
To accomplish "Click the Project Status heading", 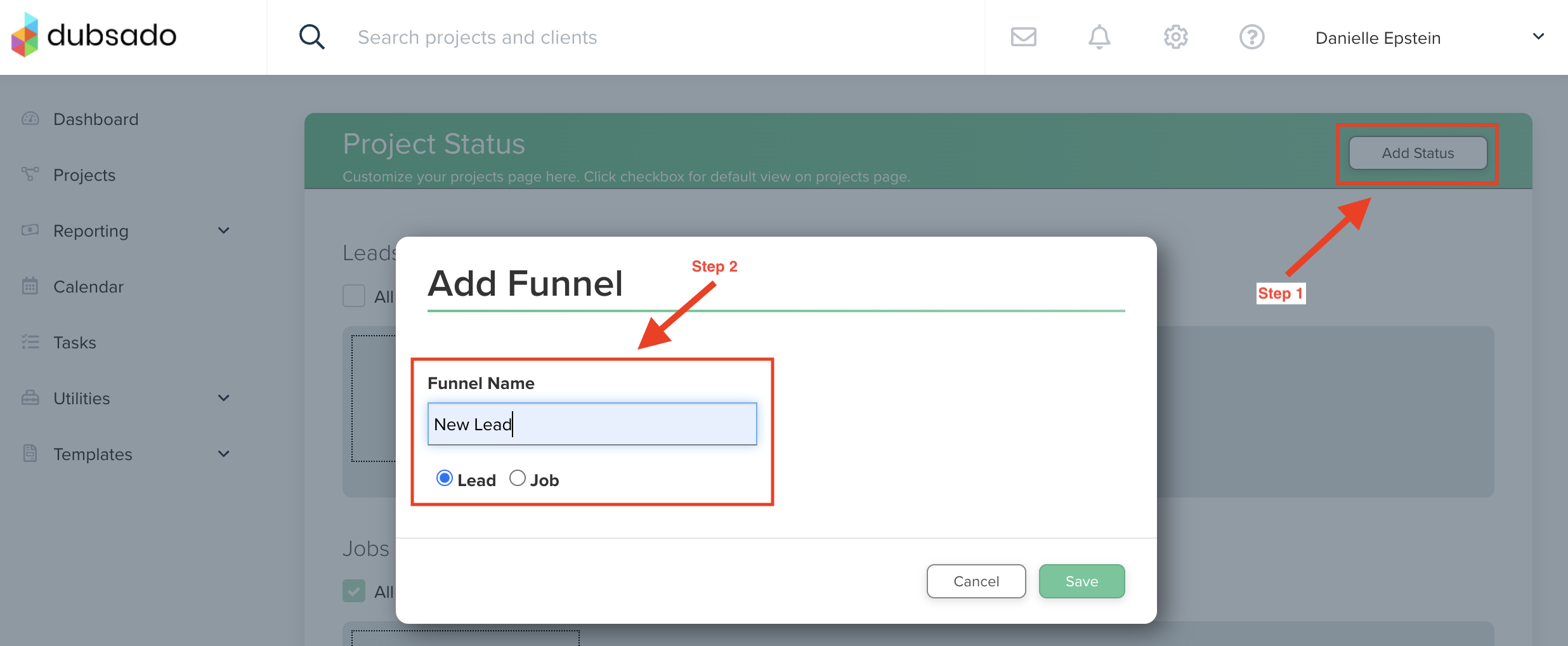I will (x=434, y=144).
